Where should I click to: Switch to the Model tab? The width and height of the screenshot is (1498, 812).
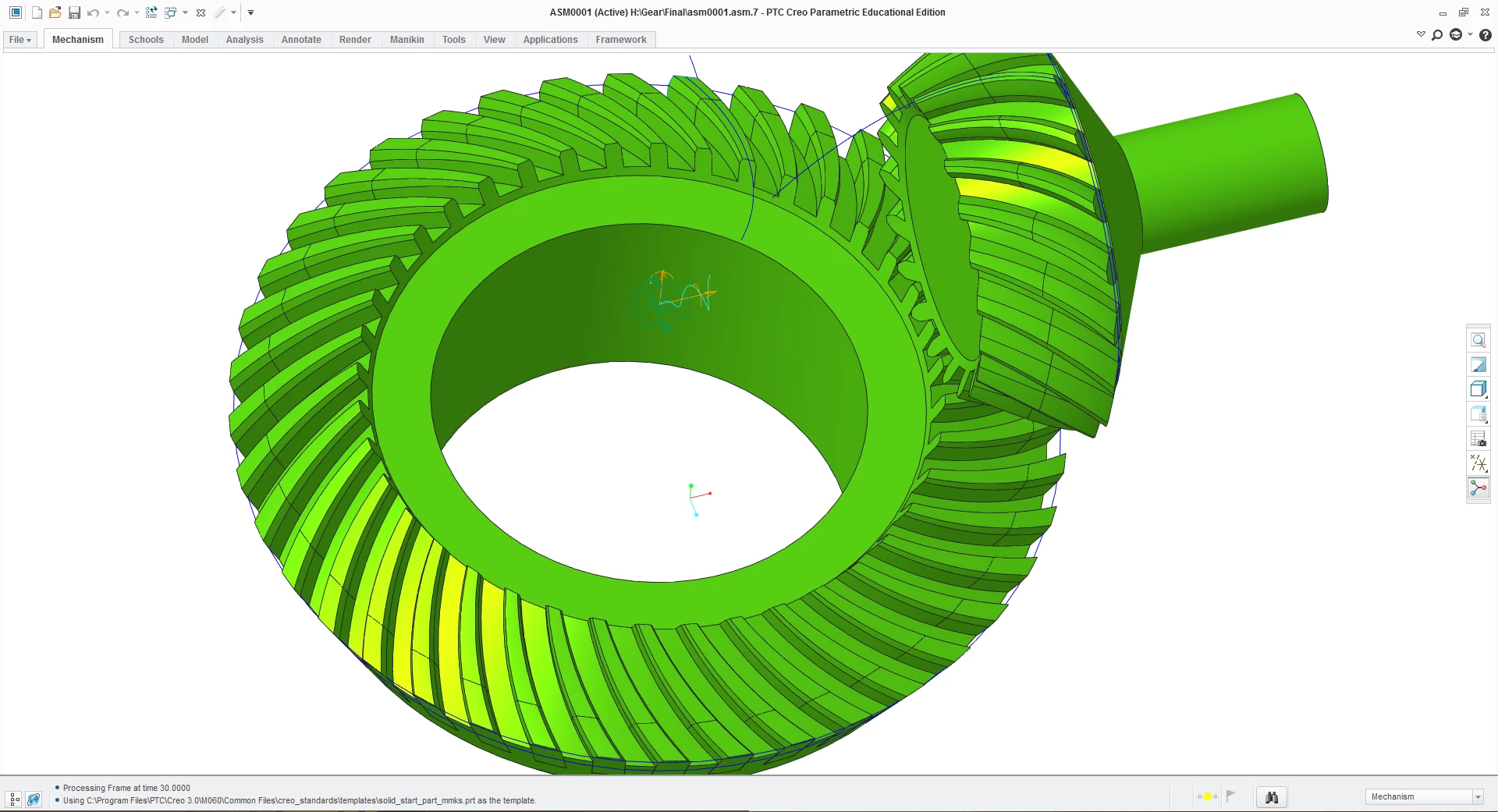(195, 40)
